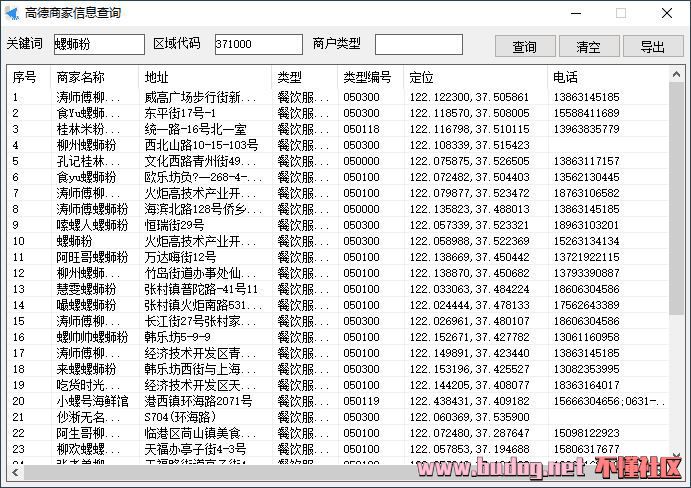
Task: Sort by the 类型编号 column header
Action: [x=367, y=77]
